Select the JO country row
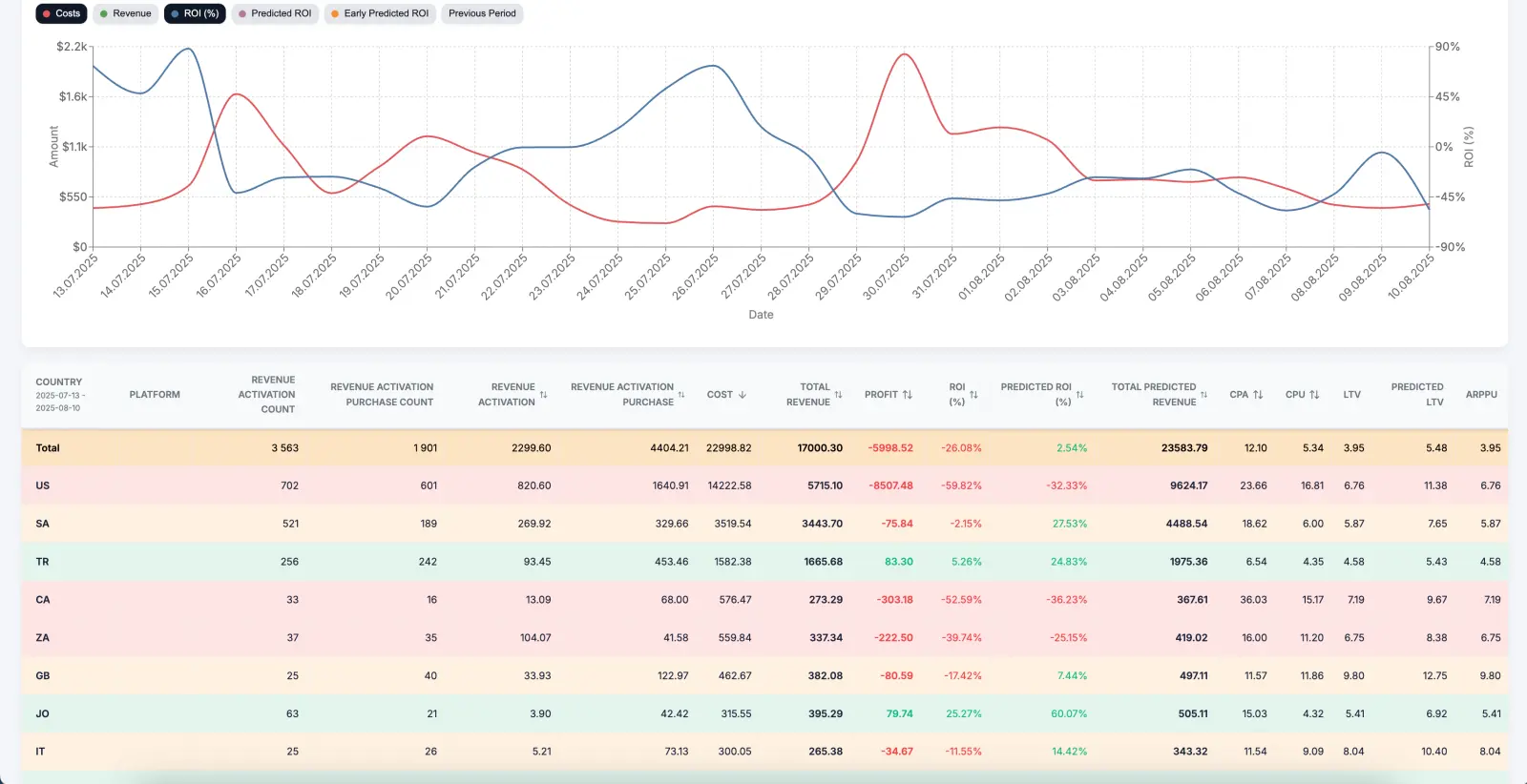This screenshot has height=784, width=1527. pos(763,713)
